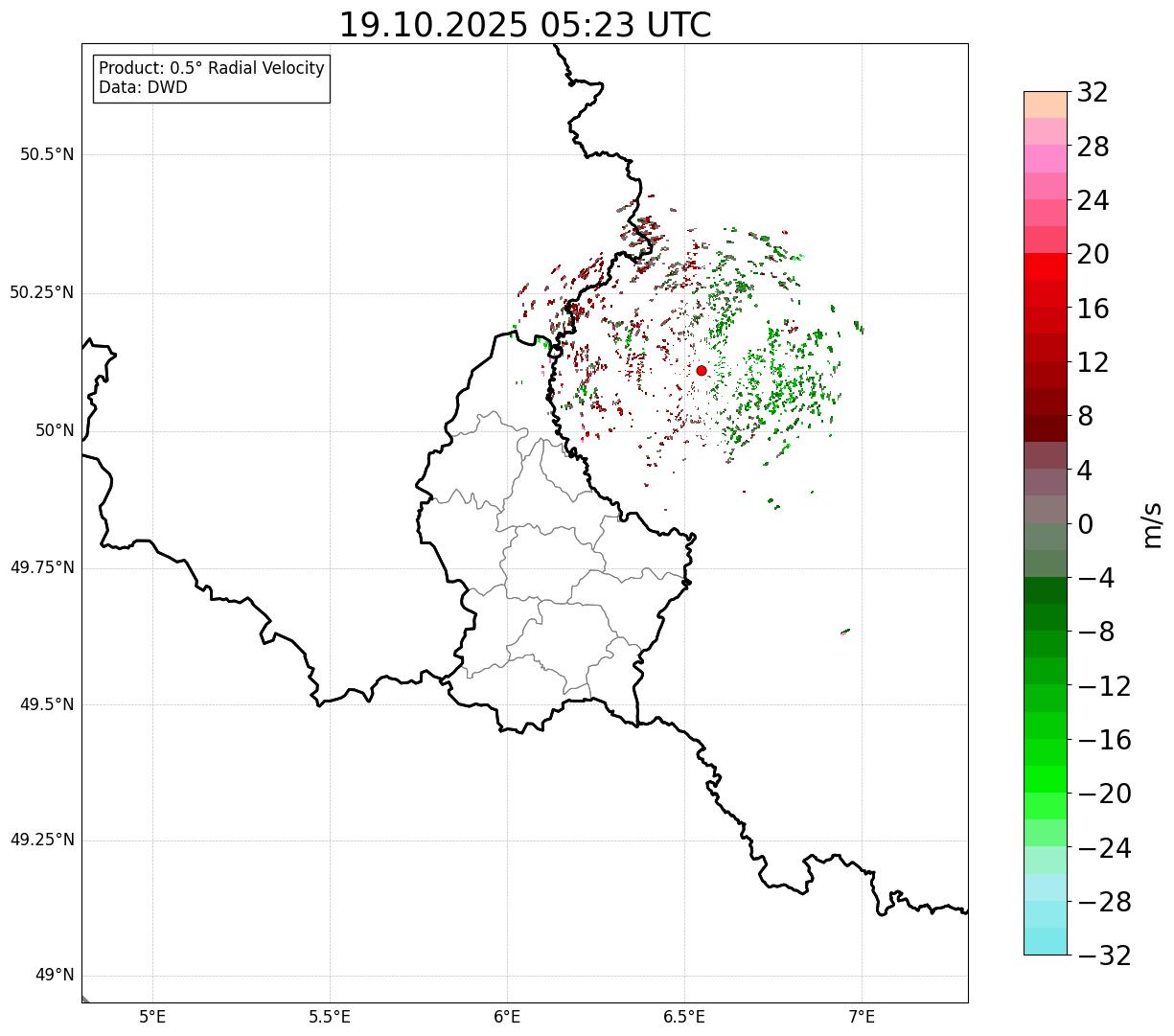1174x1036 pixels.
Task: Click the 49.25°N latitude axis label
Action: point(42,840)
